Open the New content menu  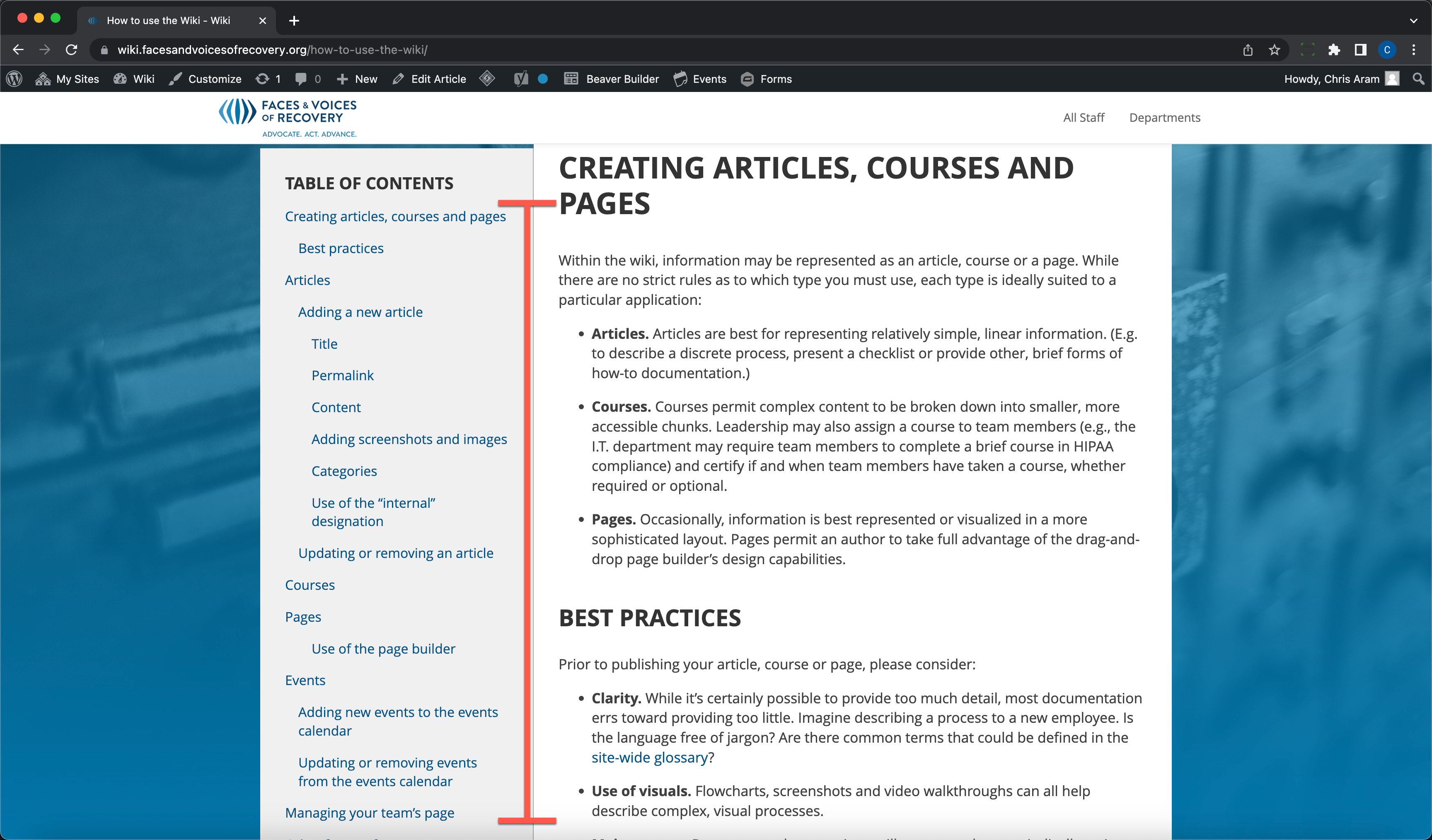(357, 79)
